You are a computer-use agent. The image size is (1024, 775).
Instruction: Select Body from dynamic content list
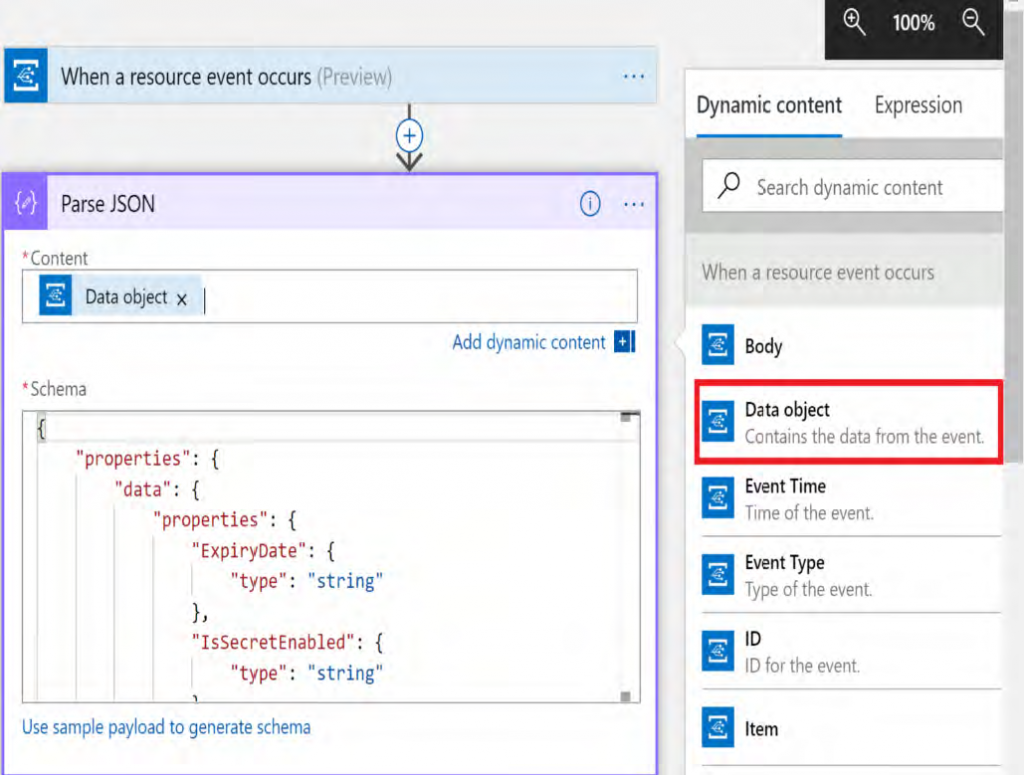[763, 346]
